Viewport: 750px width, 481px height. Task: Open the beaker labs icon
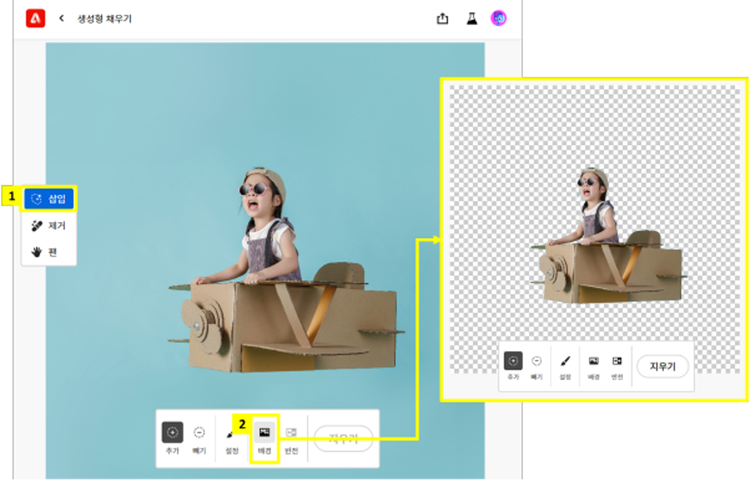[x=472, y=19]
